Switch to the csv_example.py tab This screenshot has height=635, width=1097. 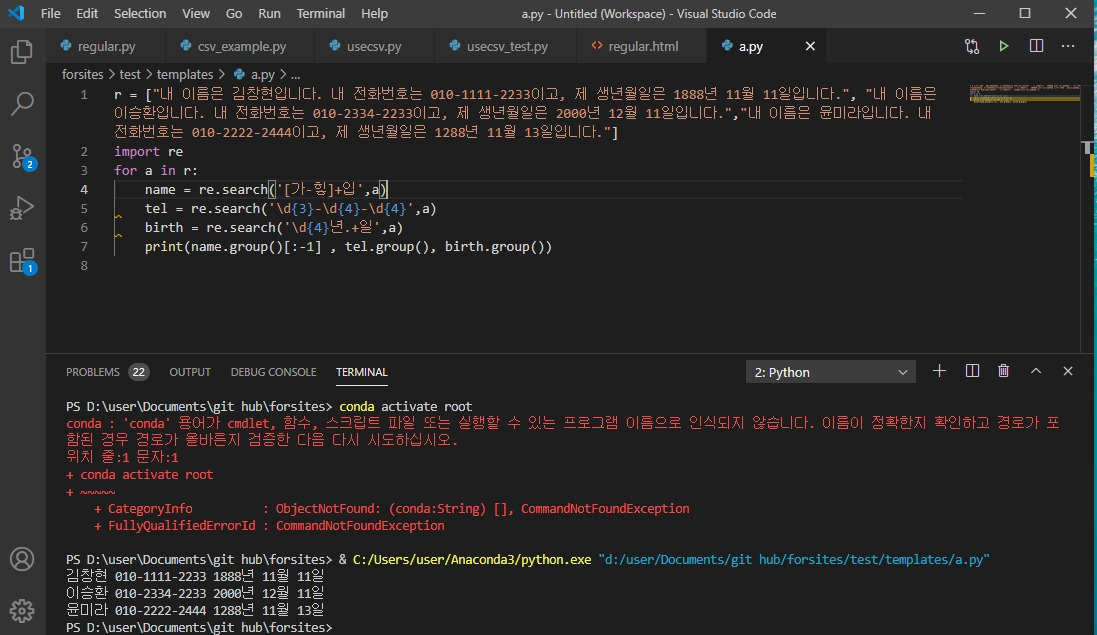tap(241, 46)
